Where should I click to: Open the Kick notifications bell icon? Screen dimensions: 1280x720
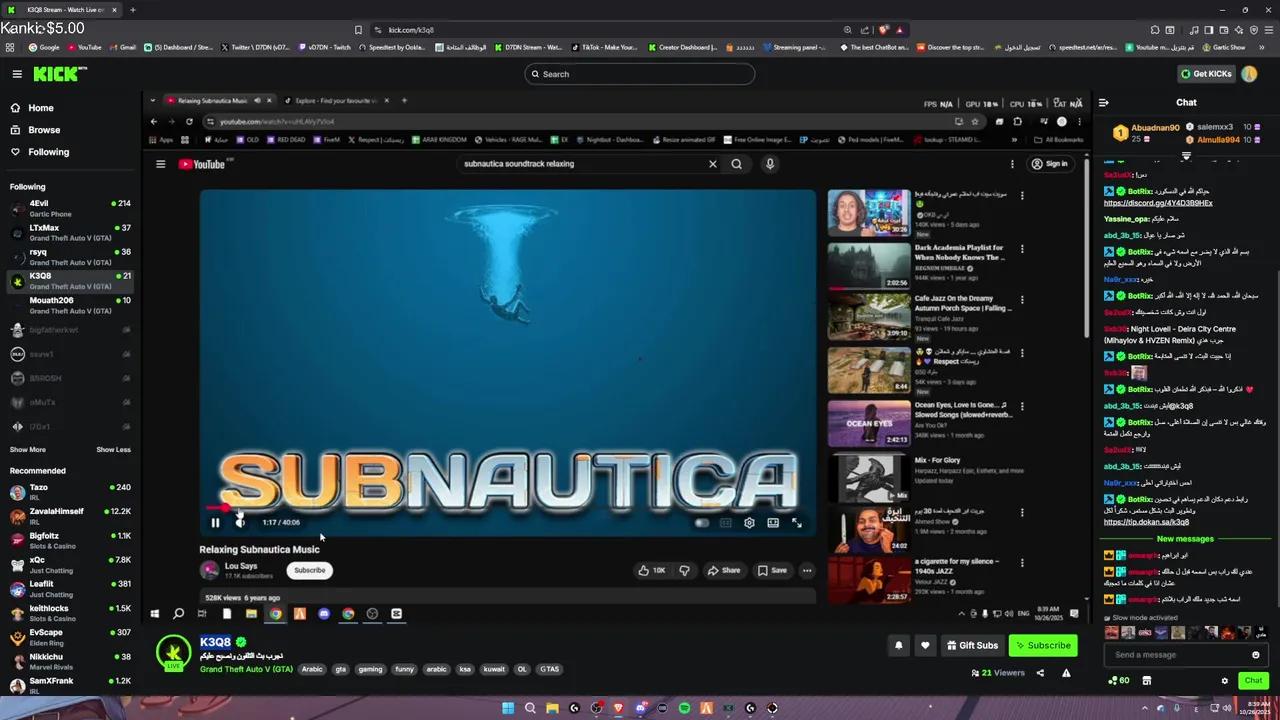(x=898, y=645)
